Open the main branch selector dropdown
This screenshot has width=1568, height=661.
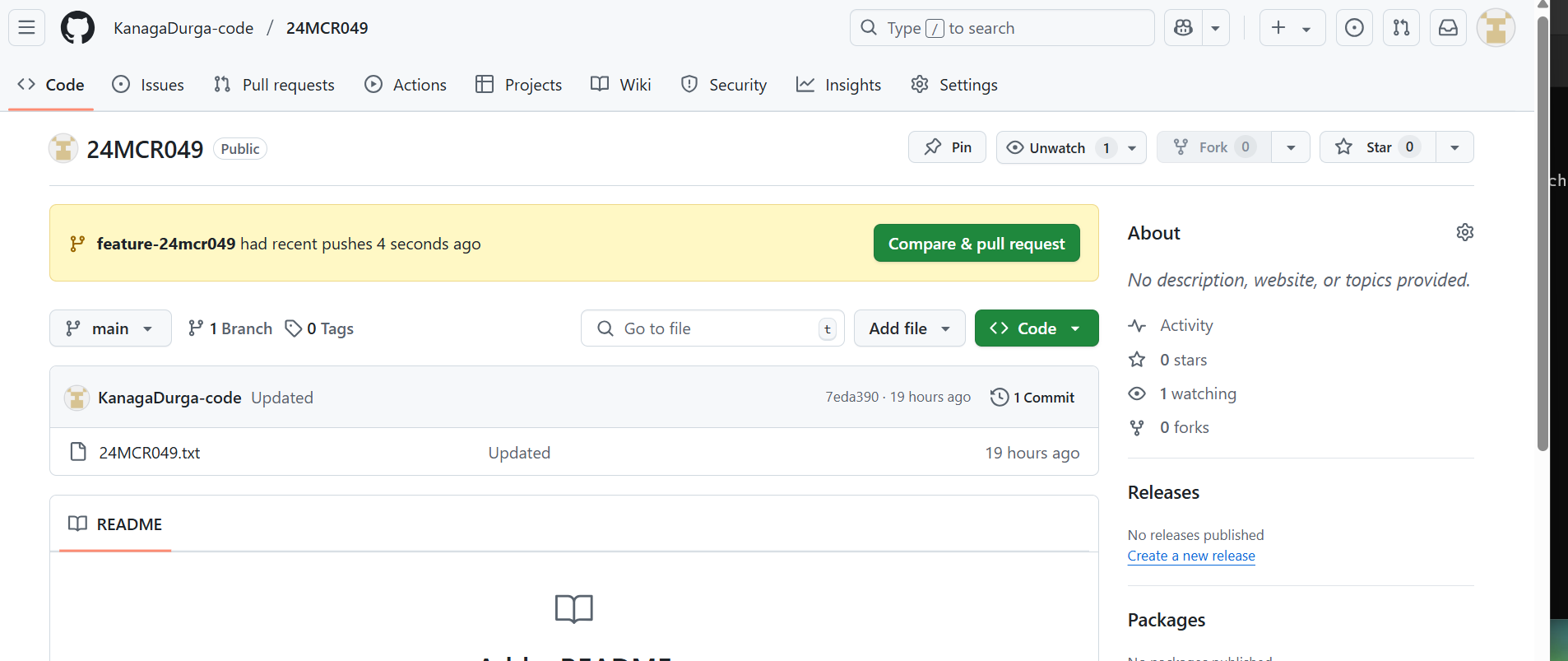[110, 328]
